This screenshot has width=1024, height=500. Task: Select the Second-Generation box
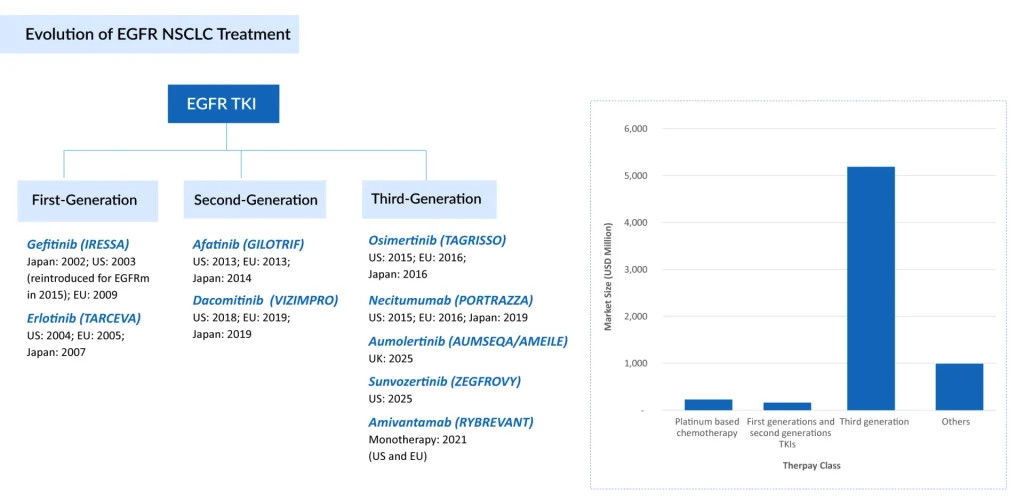pyautogui.click(x=255, y=200)
